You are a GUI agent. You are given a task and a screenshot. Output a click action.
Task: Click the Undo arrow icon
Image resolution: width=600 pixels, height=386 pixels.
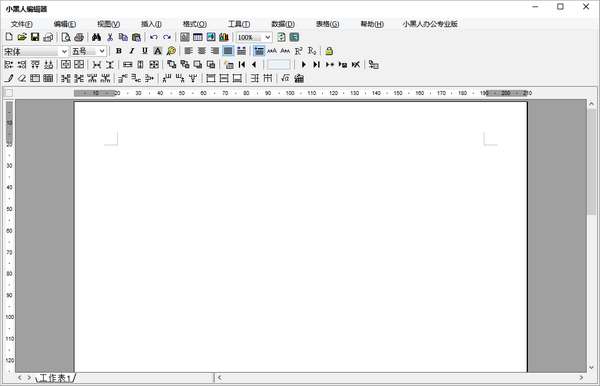click(x=154, y=37)
